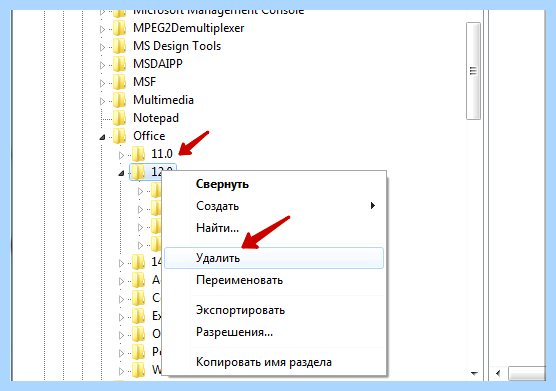
Task: Click the MPEG2Demultiplexer folder icon
Action: point(119,28)
